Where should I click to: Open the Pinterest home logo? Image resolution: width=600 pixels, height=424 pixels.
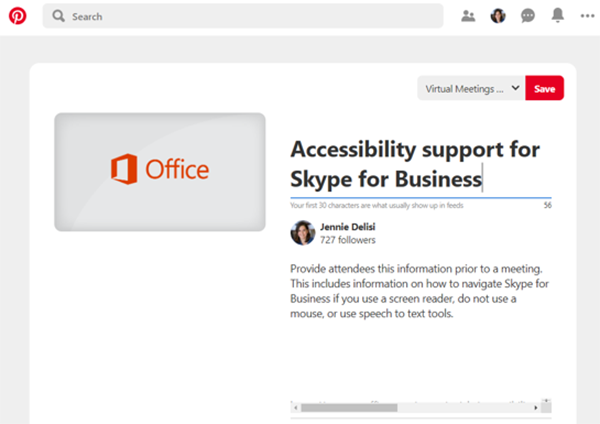[18, 16]
